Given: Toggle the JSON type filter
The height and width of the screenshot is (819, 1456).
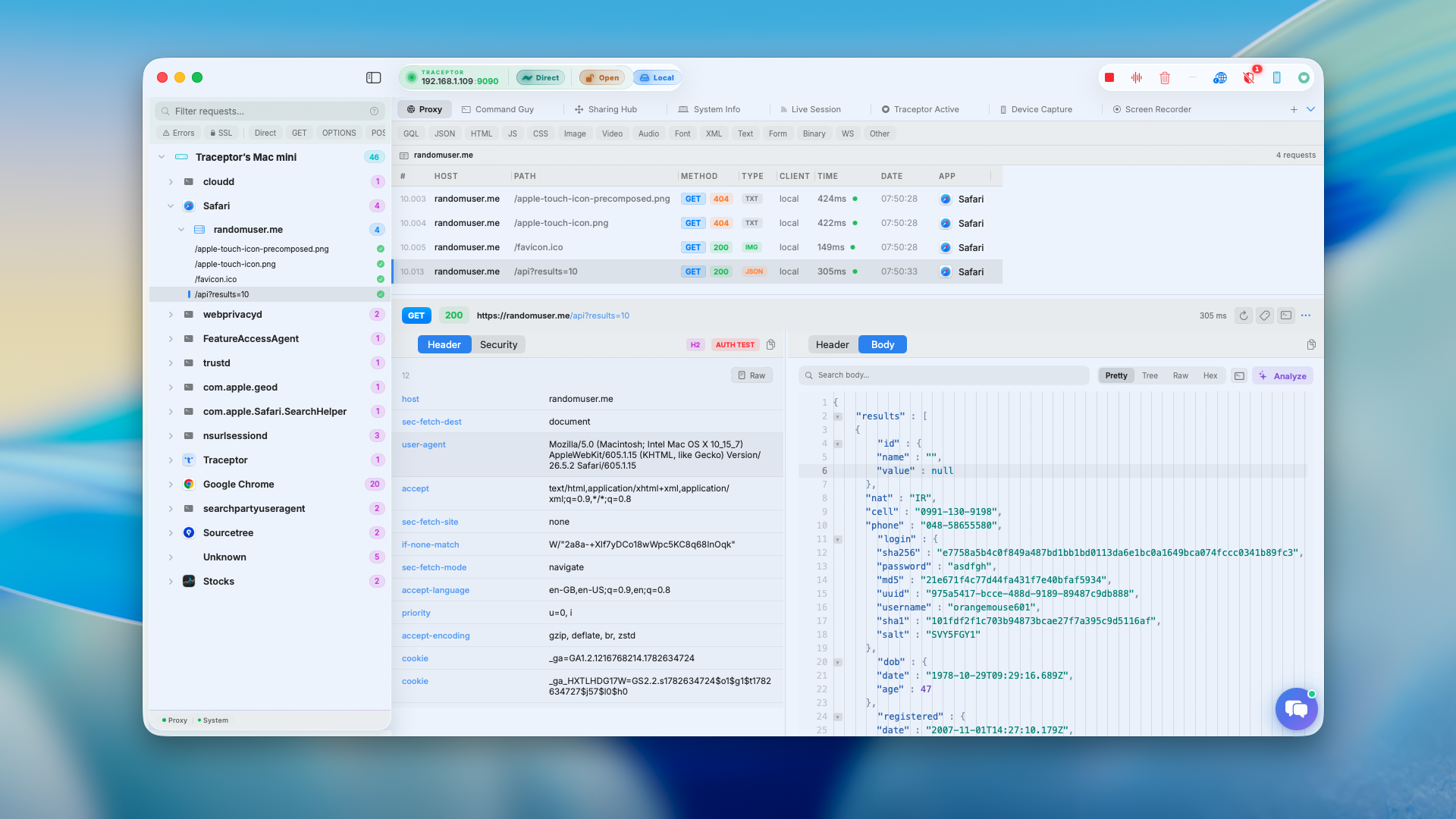Looking at the screenshot, I should (445, 133).
